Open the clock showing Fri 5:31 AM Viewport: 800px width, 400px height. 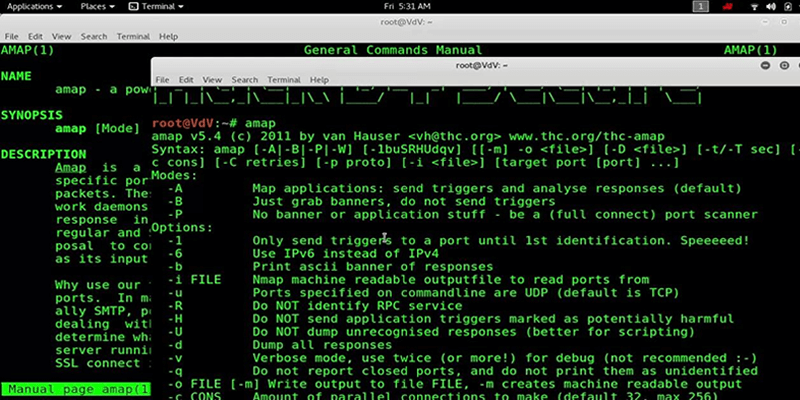tap(407, 6)
